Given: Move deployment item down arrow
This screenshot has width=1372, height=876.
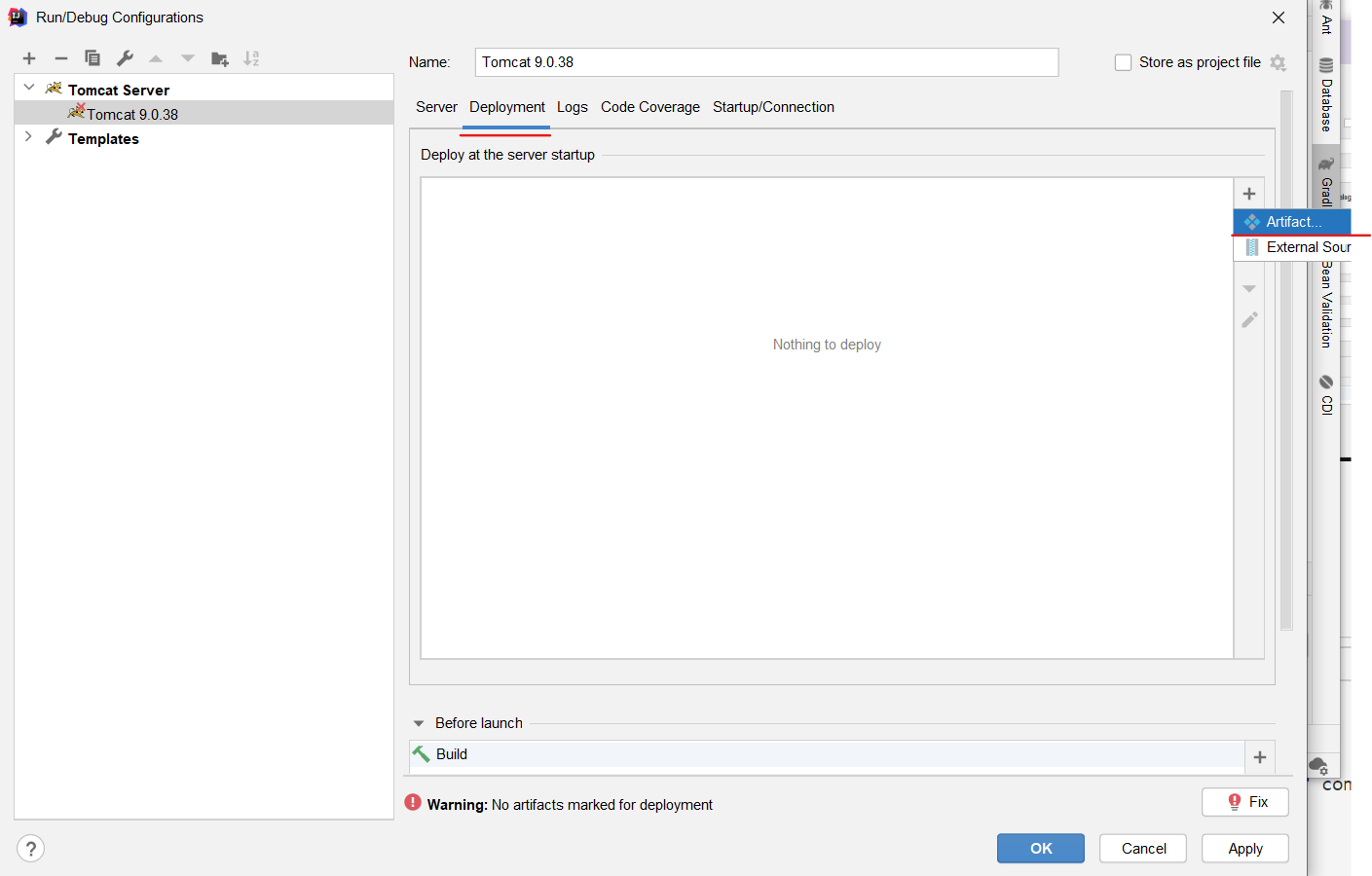Looking at the screenshot, I should (x=1249, y=289).
